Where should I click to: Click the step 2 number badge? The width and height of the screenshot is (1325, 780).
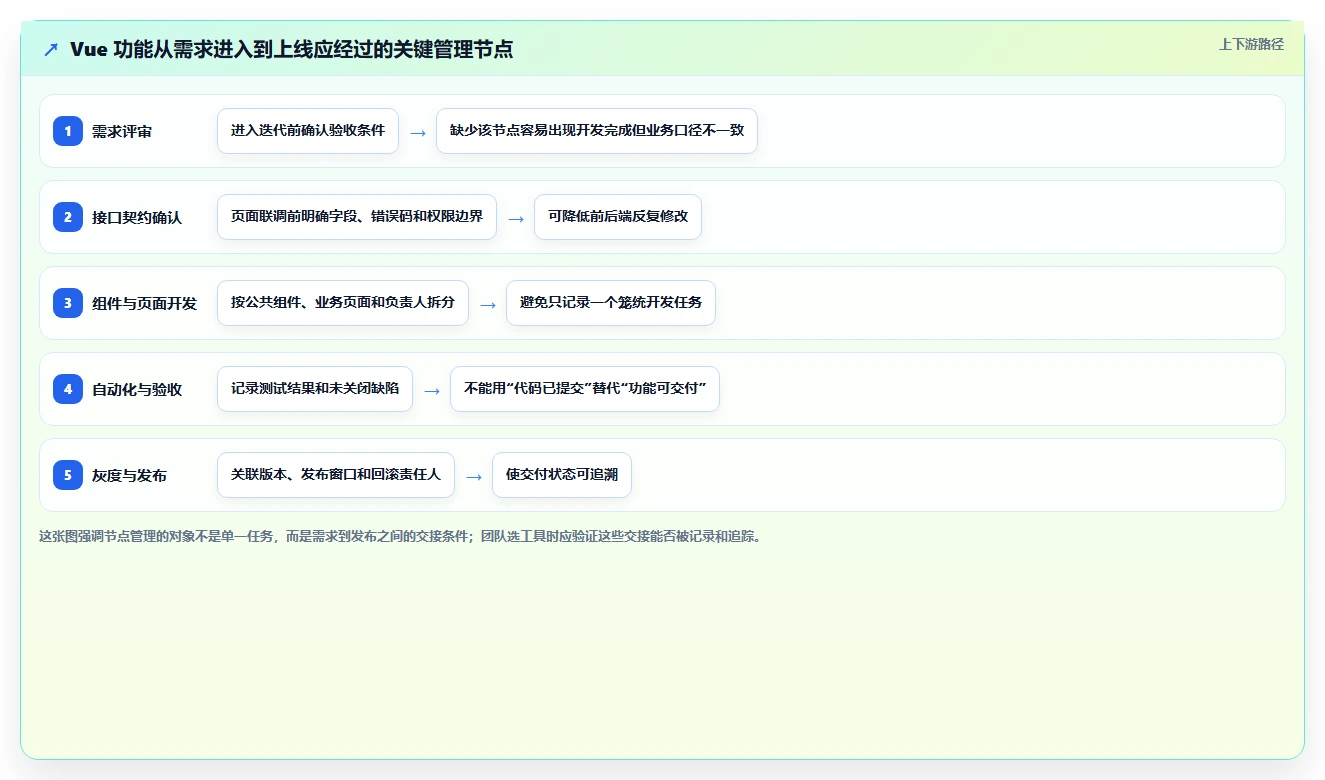(x=68, y=217)
